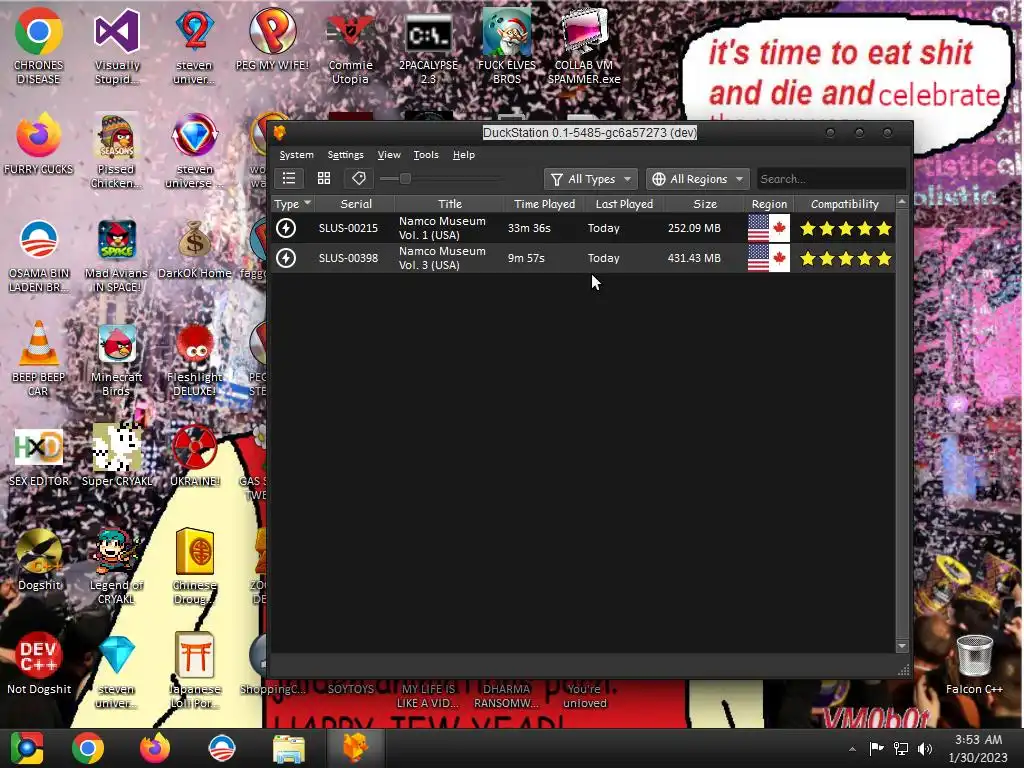Open the Legend of CRYAKL desktop icon

click(x=116, y=566)
